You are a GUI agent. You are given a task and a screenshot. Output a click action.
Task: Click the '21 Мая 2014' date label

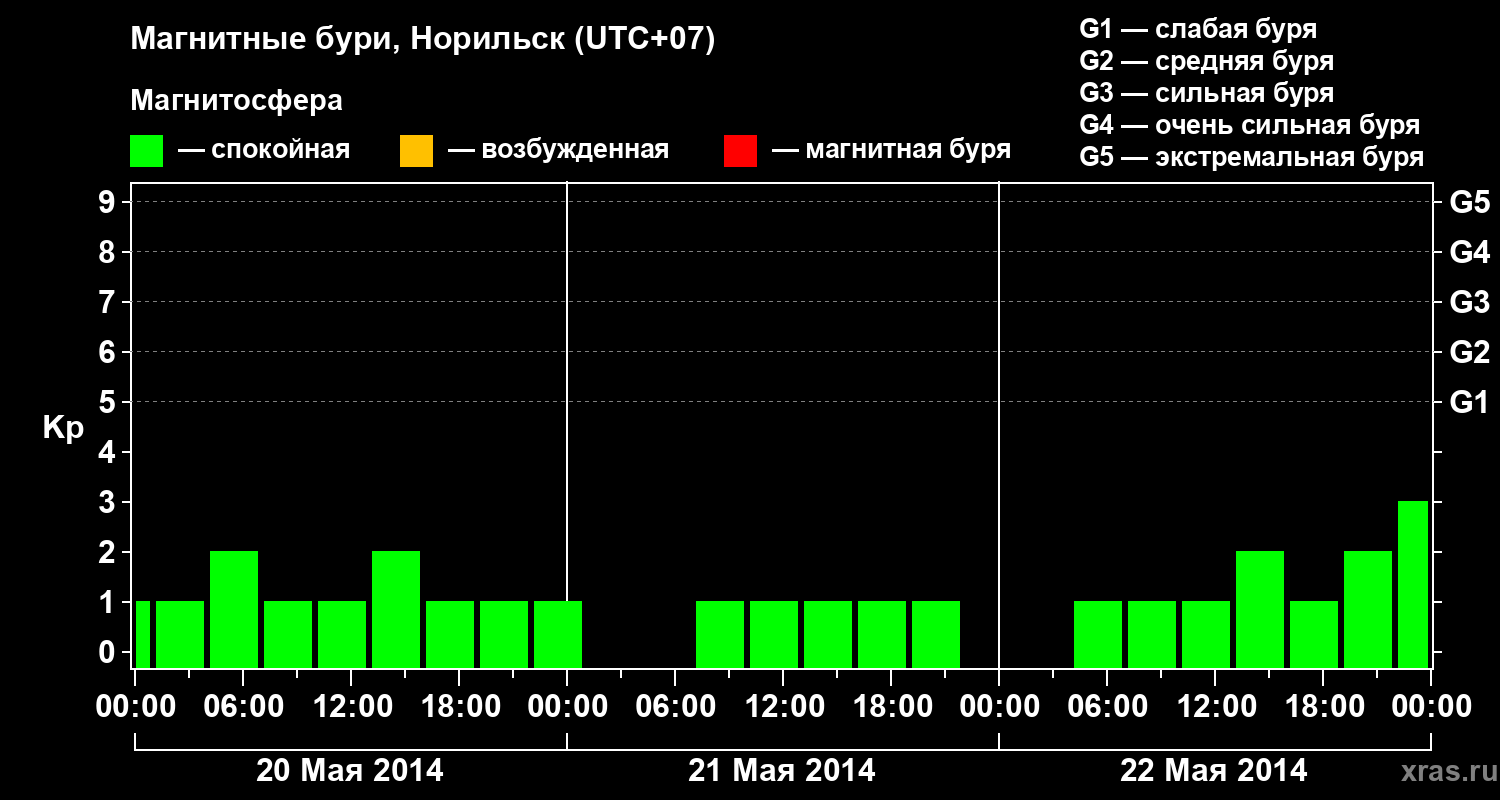[x=782, y=771]
